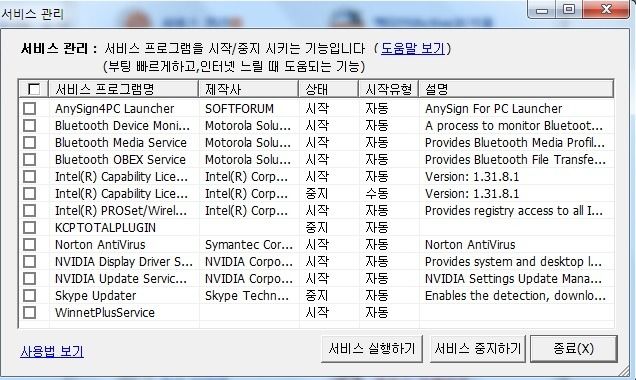This screenshot has height=380, width=636.
Task: Minimize the 서비스 관리 window
Action: [541, 10]
